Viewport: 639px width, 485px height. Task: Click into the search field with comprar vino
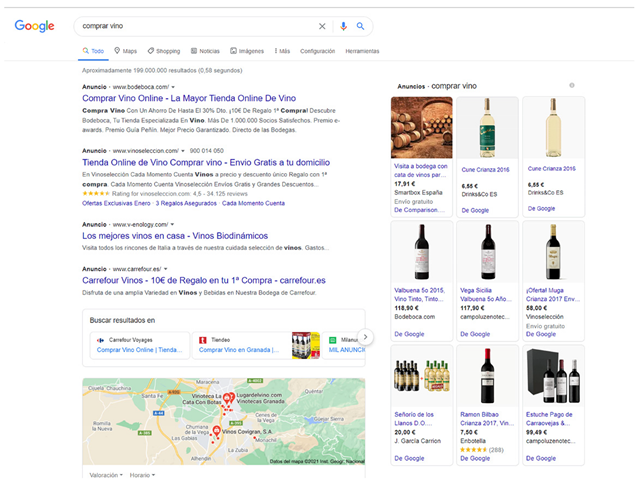coord(190,26)
